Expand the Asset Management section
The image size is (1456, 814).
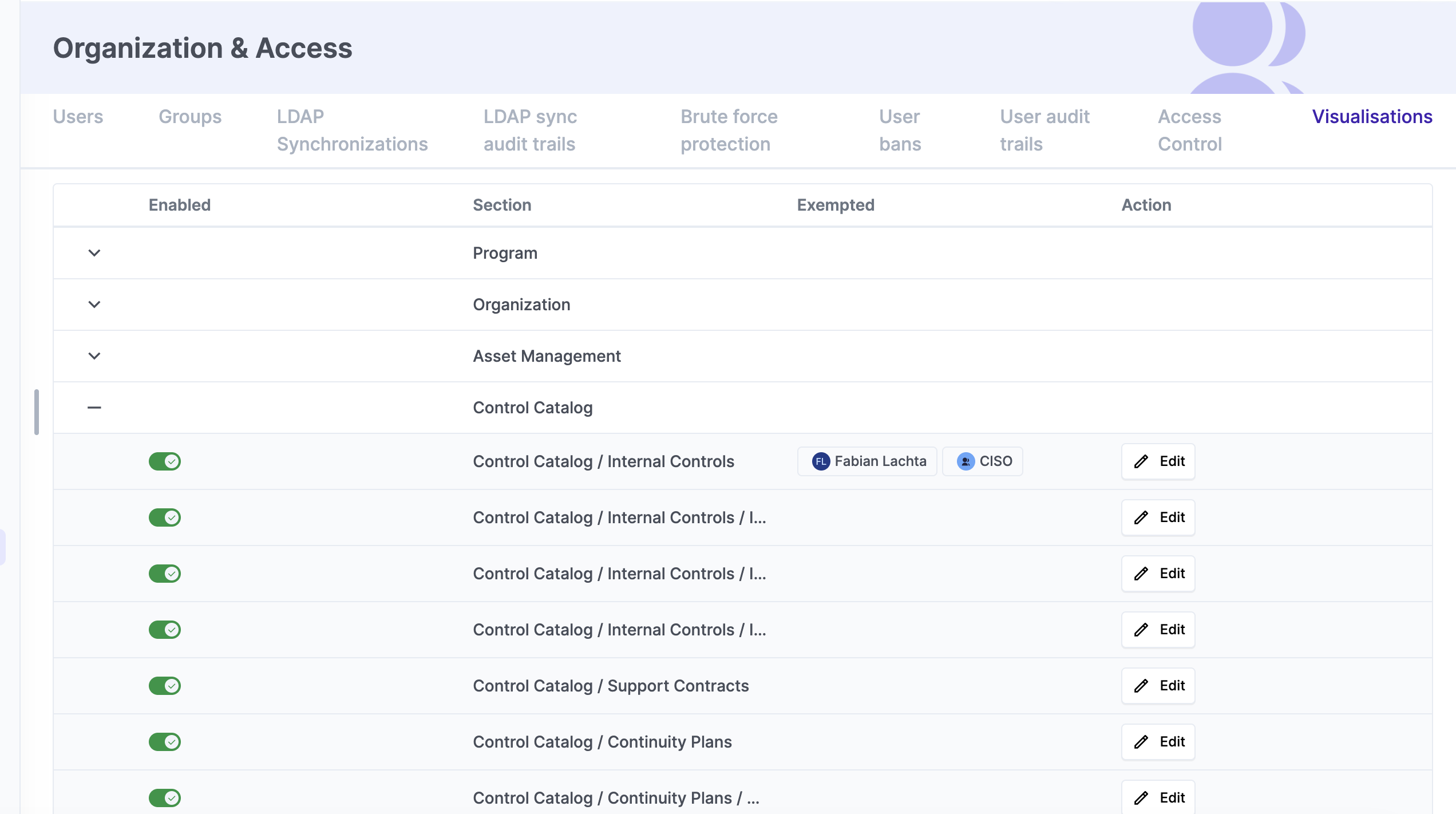coord(94,356)
